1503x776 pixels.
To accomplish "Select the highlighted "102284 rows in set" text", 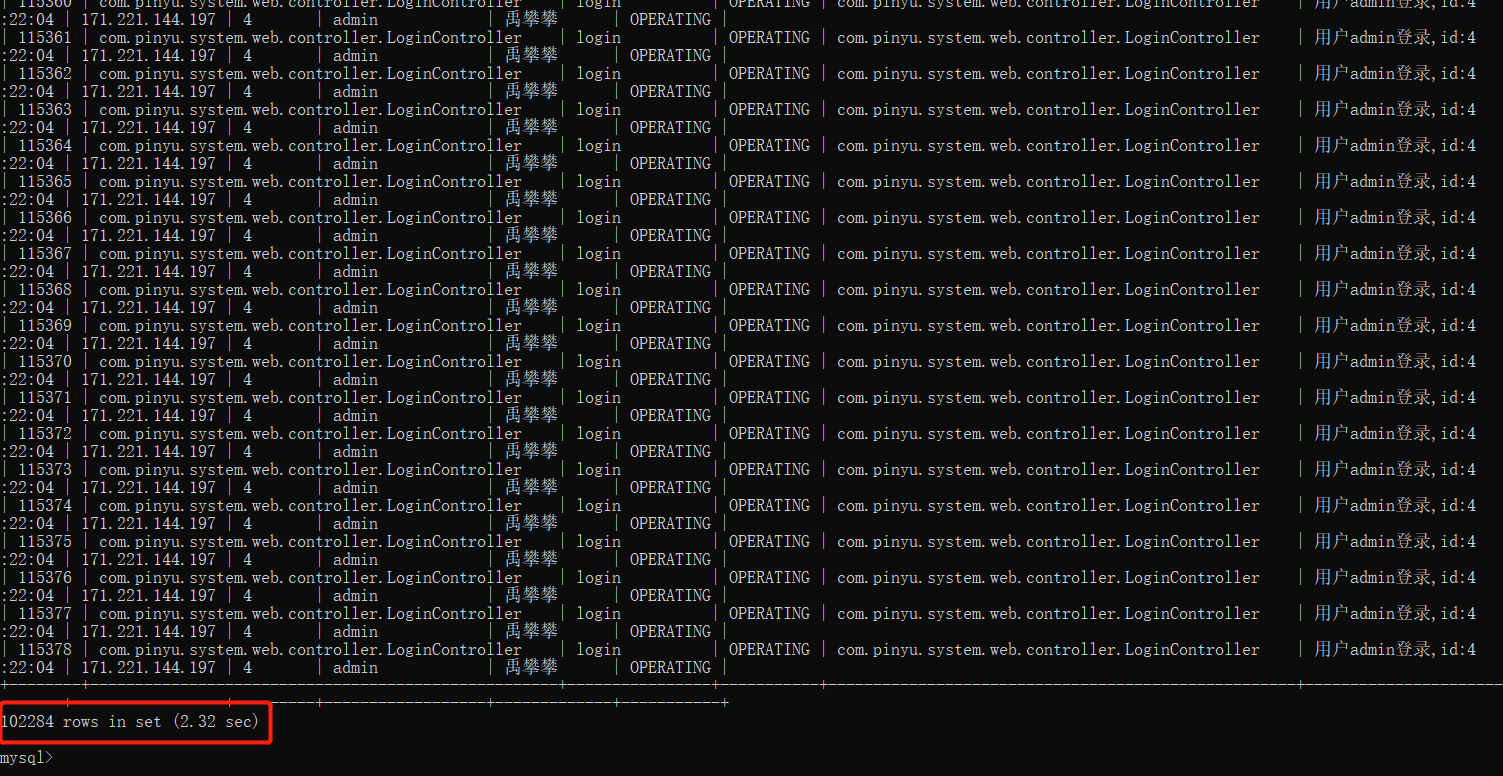I will pyautogui.click(x=80, y=721).
